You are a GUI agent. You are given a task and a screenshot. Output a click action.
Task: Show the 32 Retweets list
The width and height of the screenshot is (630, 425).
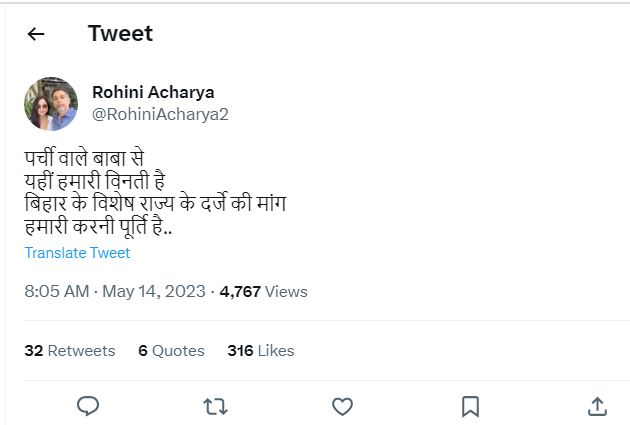(x=69, y=351)
